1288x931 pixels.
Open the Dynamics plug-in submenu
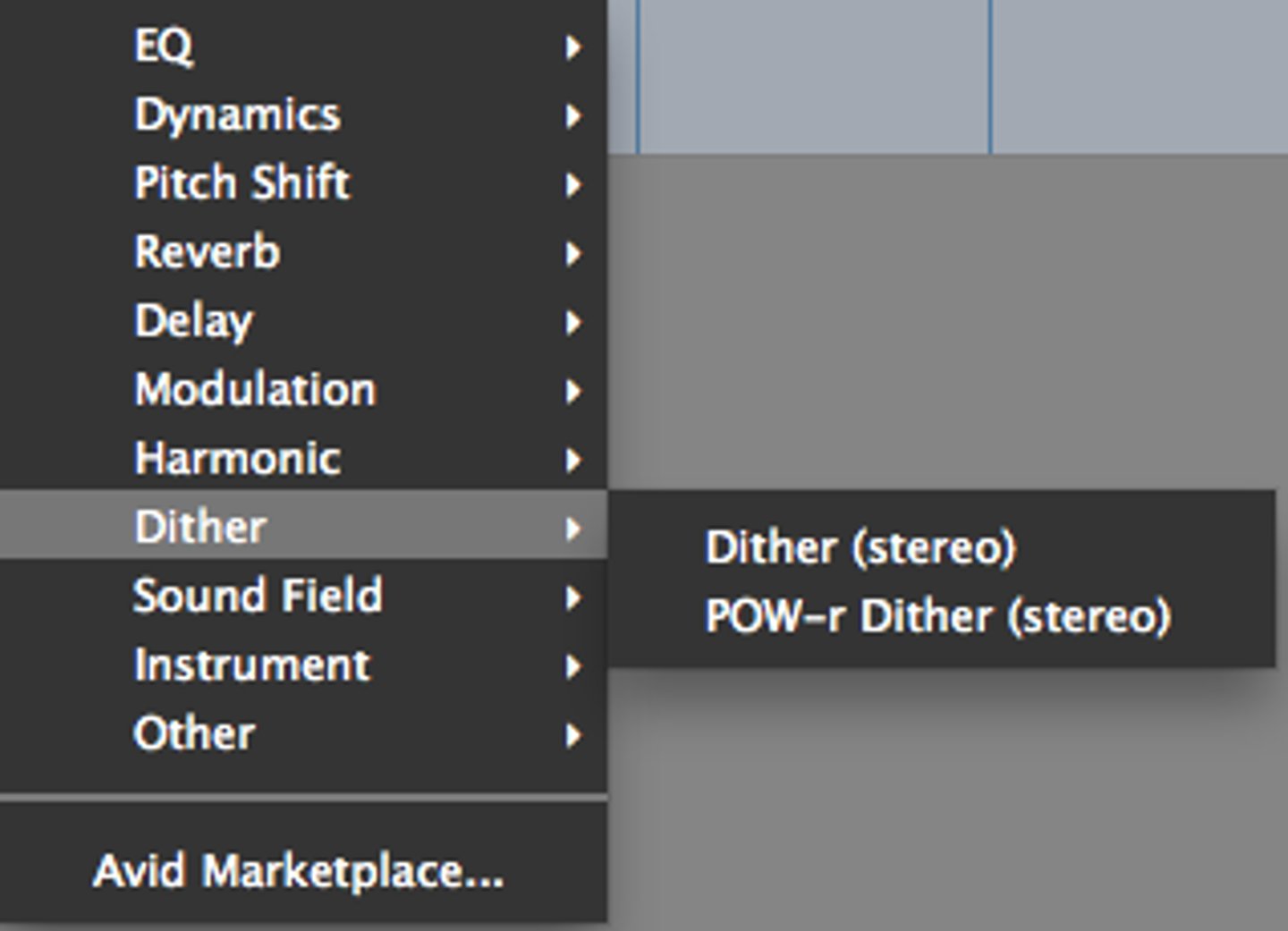[237, 114]
